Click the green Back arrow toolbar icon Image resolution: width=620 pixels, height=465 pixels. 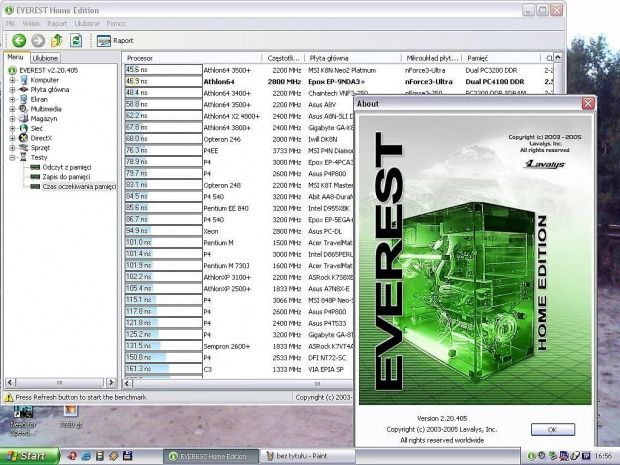click(x=19, y=41)
